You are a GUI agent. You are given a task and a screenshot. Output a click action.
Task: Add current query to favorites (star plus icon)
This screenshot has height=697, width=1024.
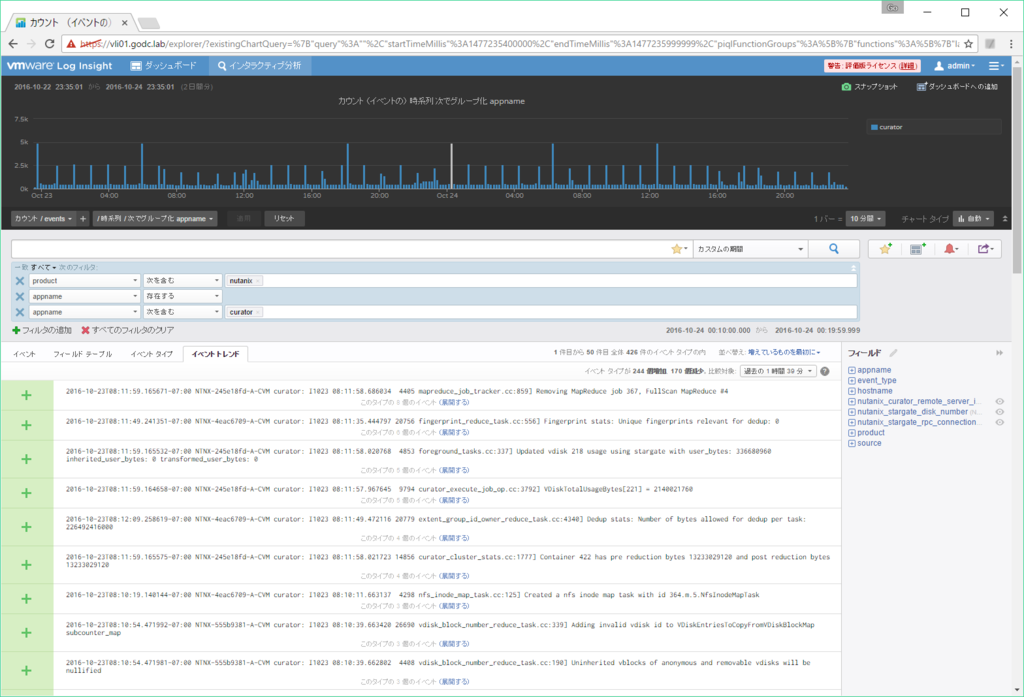tap(885, 249)
